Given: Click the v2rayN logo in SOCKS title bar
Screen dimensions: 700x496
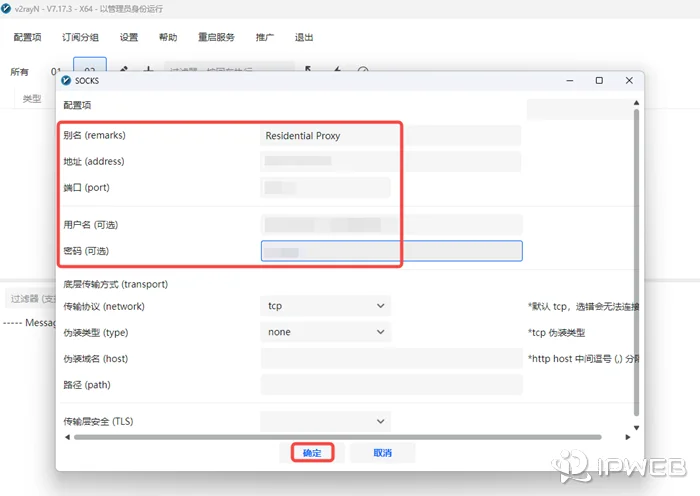Looking at the screenshot, I should coord(66,80).
